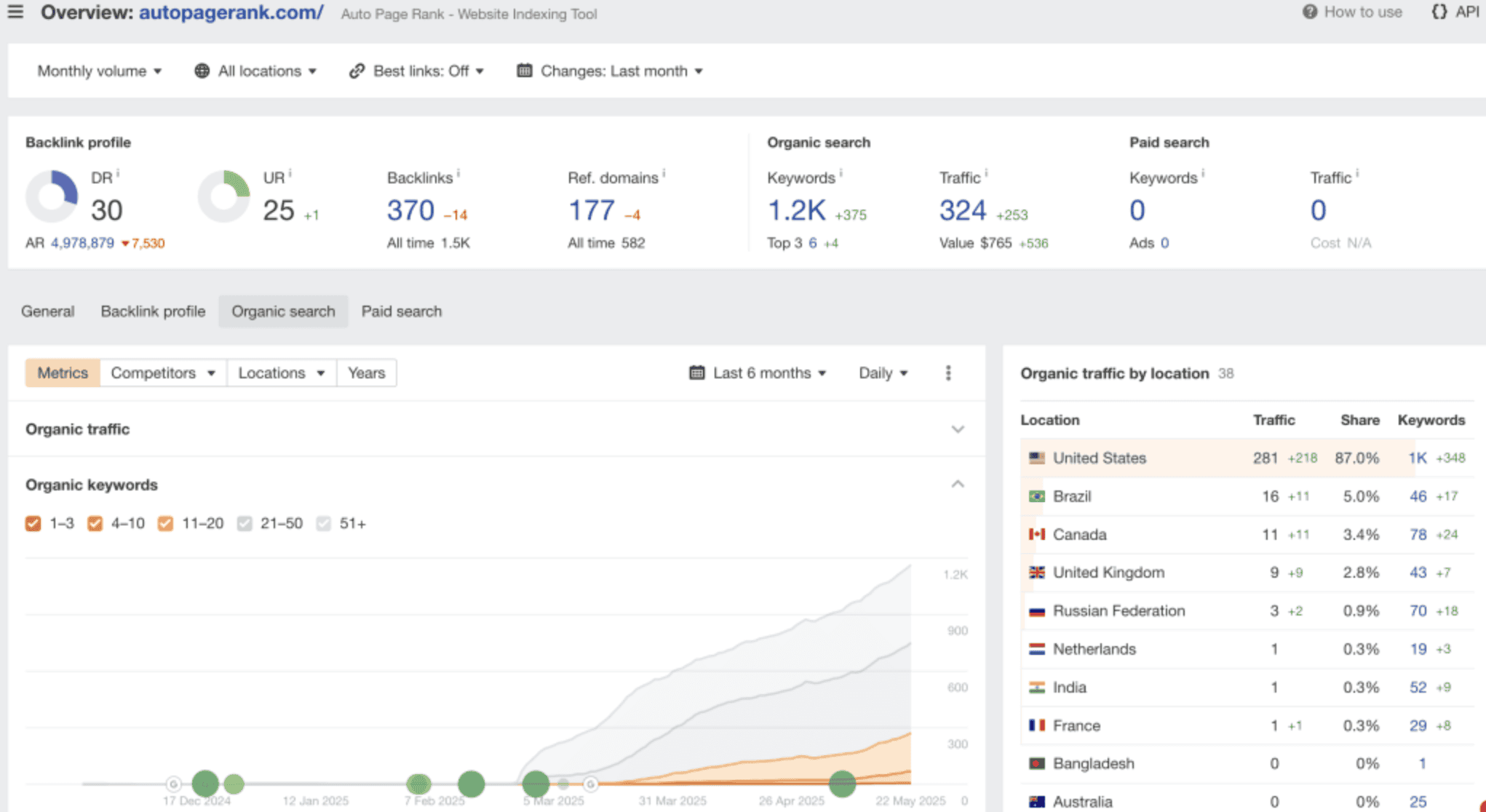Enable the 21–50 keyword position checkbox
The image size is (1486, 812).
[245, 524]
